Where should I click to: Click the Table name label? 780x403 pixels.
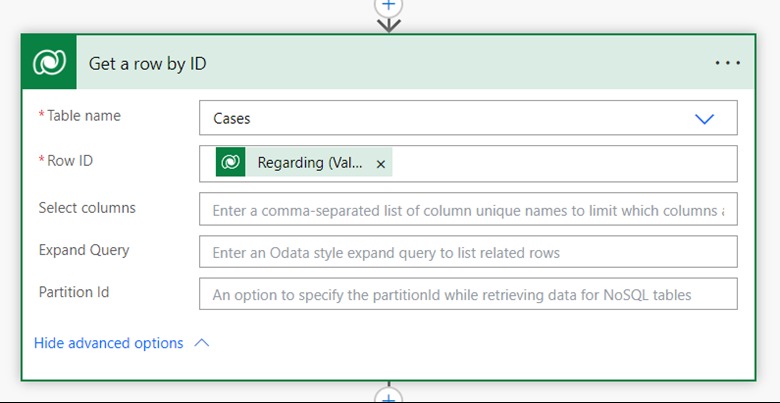(x=84, y=115)
